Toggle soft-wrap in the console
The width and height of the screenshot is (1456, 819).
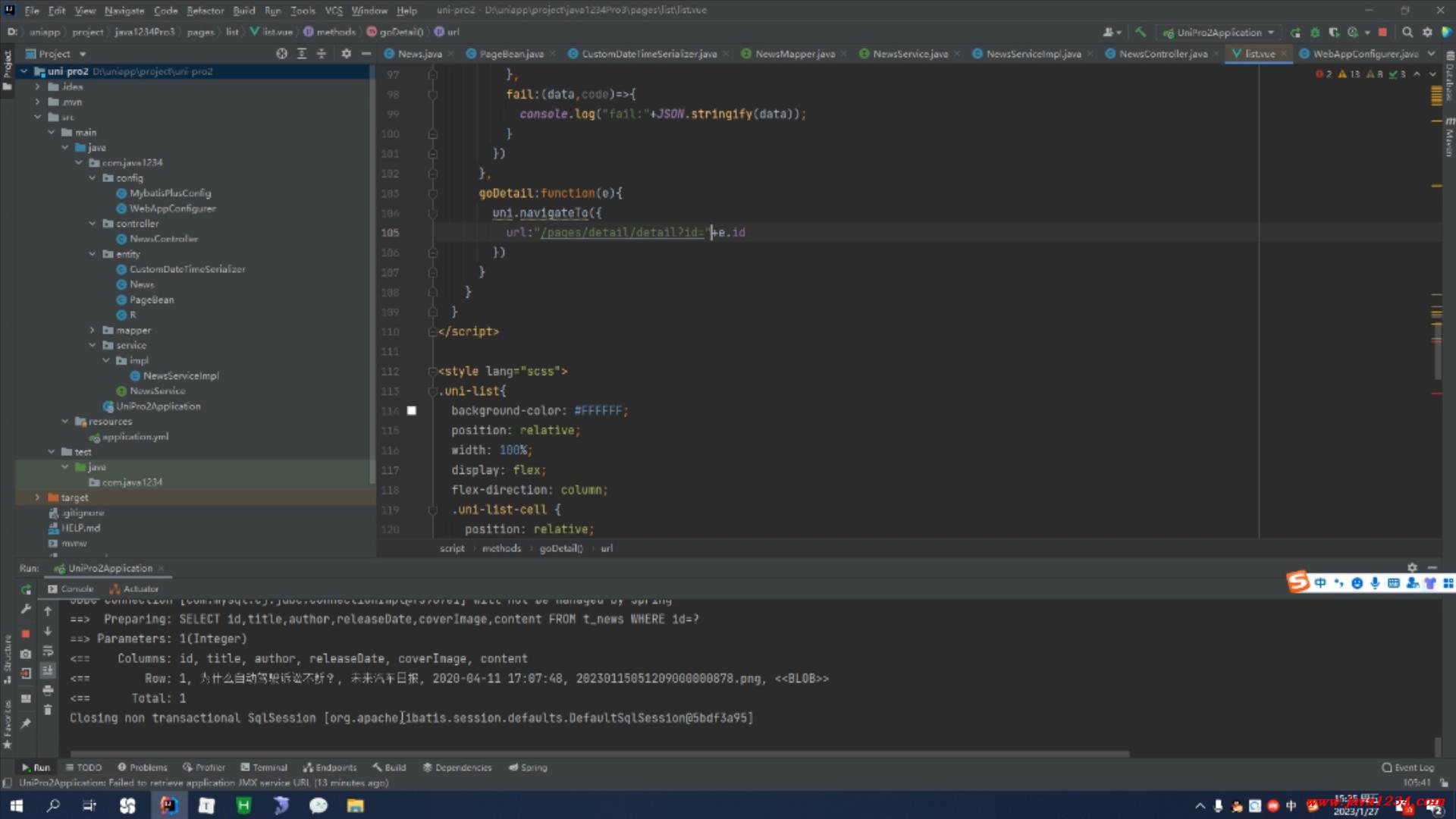point(48,651)
